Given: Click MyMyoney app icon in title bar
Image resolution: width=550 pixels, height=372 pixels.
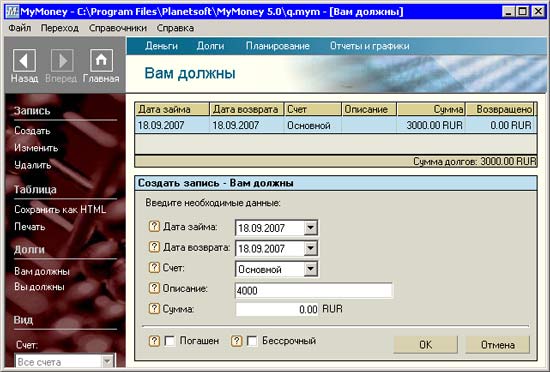Looking at the screenshot, I should [13, 12].
